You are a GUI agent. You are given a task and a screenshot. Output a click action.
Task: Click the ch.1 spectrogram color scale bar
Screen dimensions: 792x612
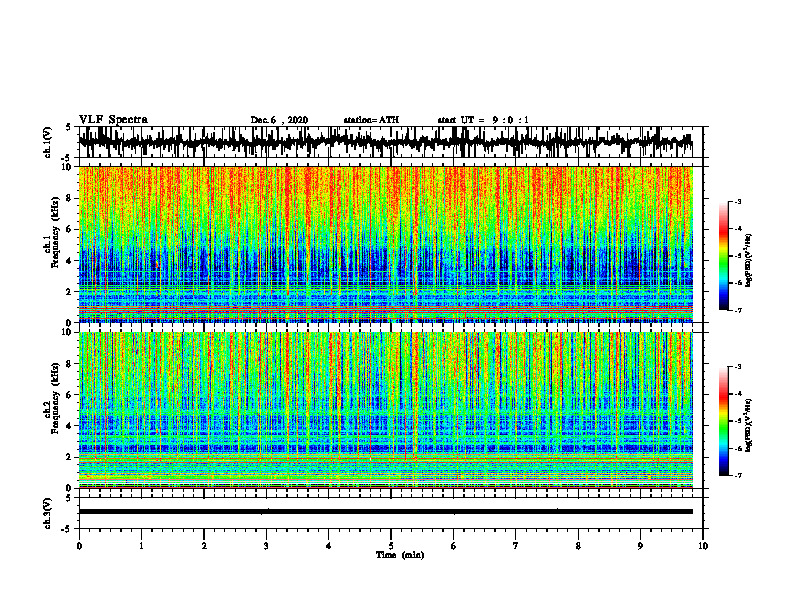pos(723,255)
